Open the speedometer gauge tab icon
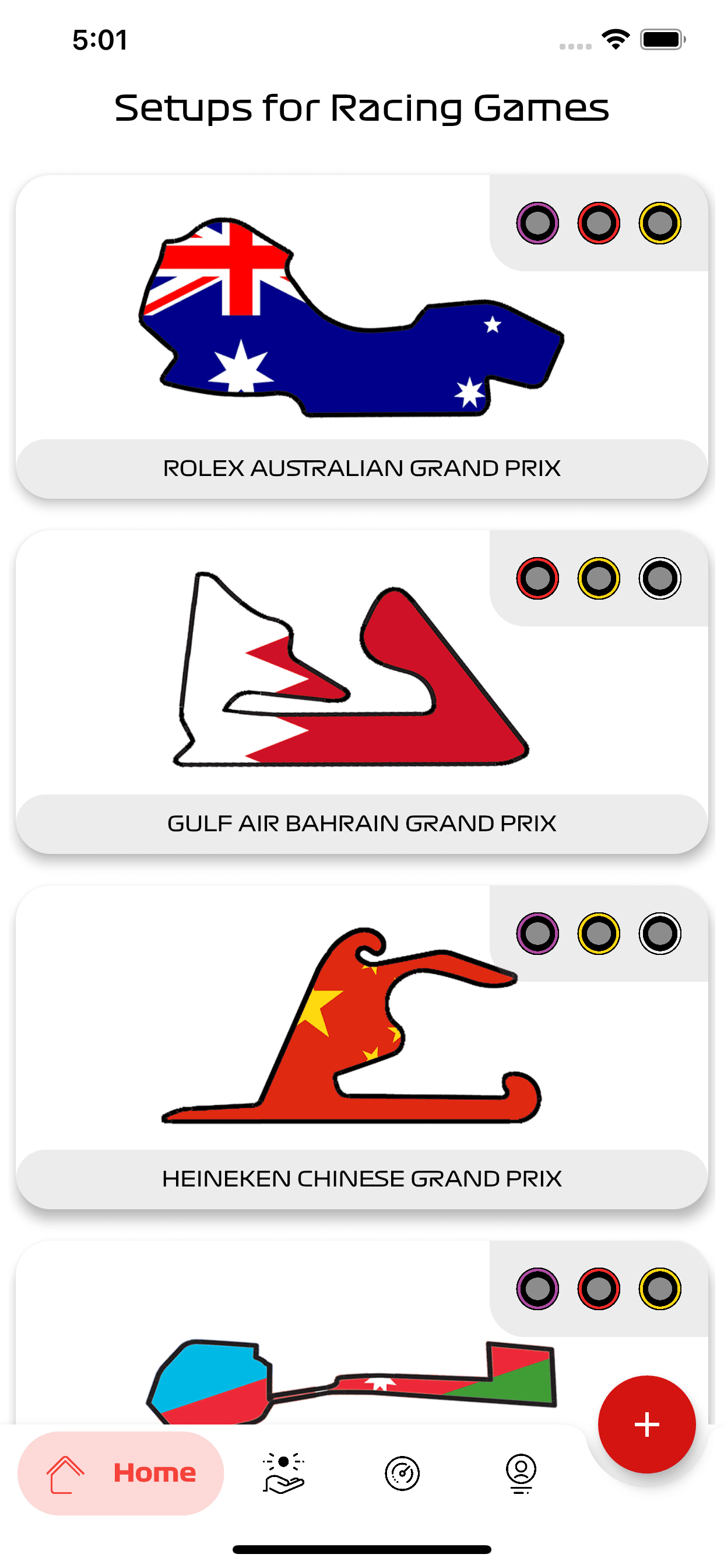This screenshot has width=724, height=1568. pos(402,1473)
